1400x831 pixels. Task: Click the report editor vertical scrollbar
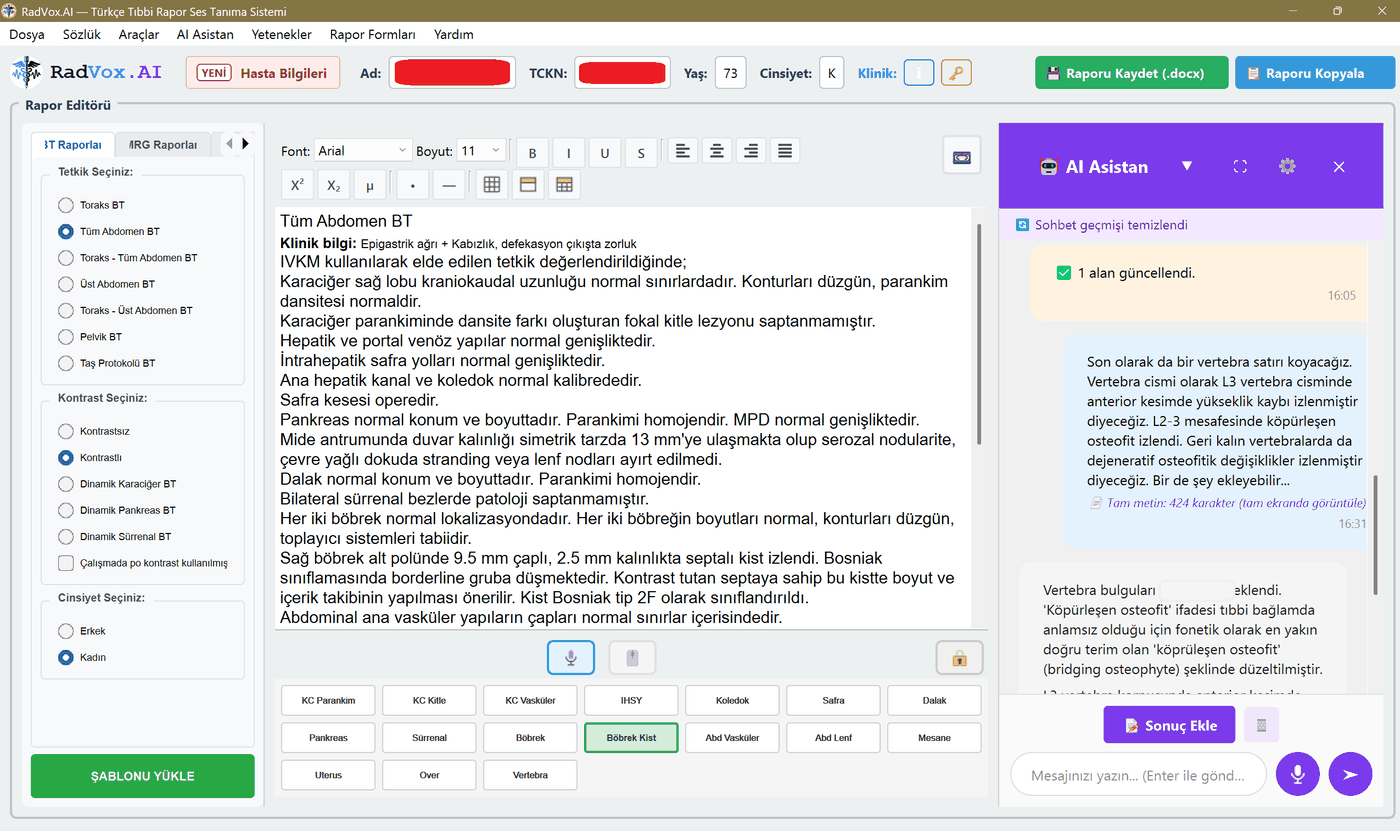pyautogui.click(x=979, y=335)
